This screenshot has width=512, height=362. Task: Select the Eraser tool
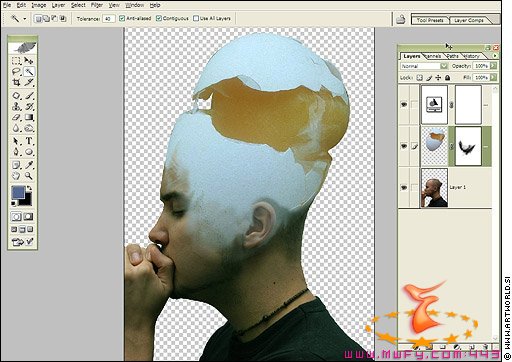pos(16,117)
